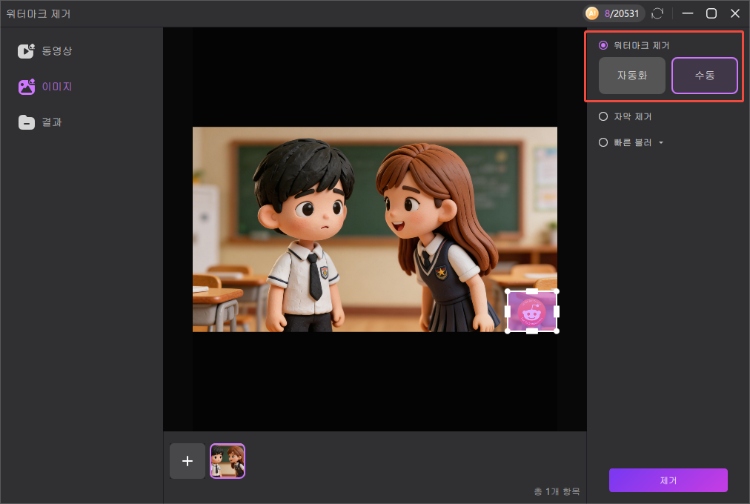The height and width of the screenshot is (504, 750).
Task: Click the results (결과) folder icon
Action: pos(26,122)
